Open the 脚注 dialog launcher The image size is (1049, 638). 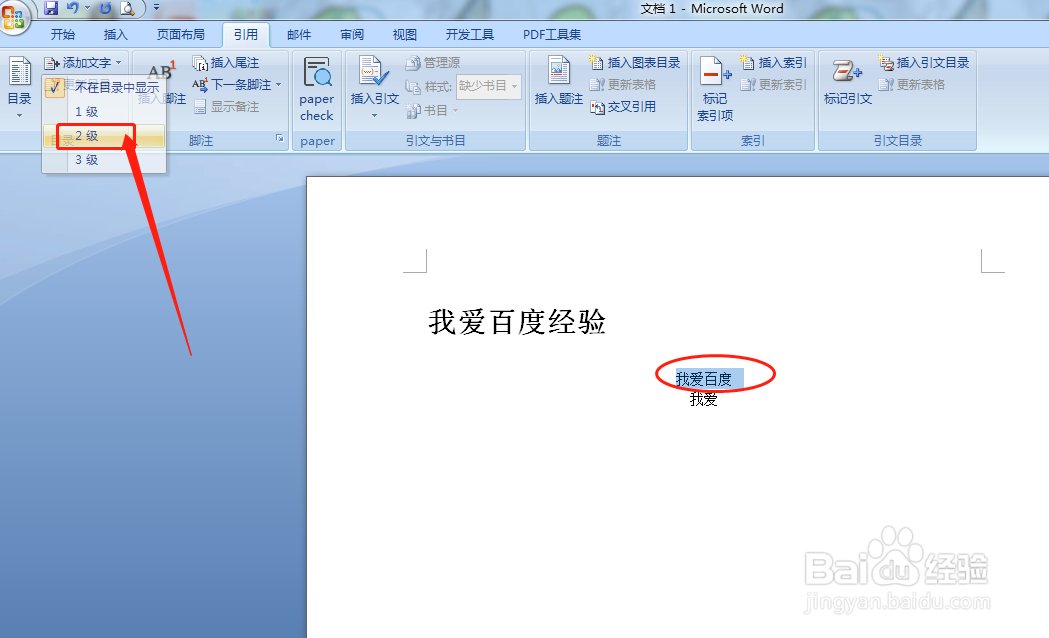pos(280,138)
